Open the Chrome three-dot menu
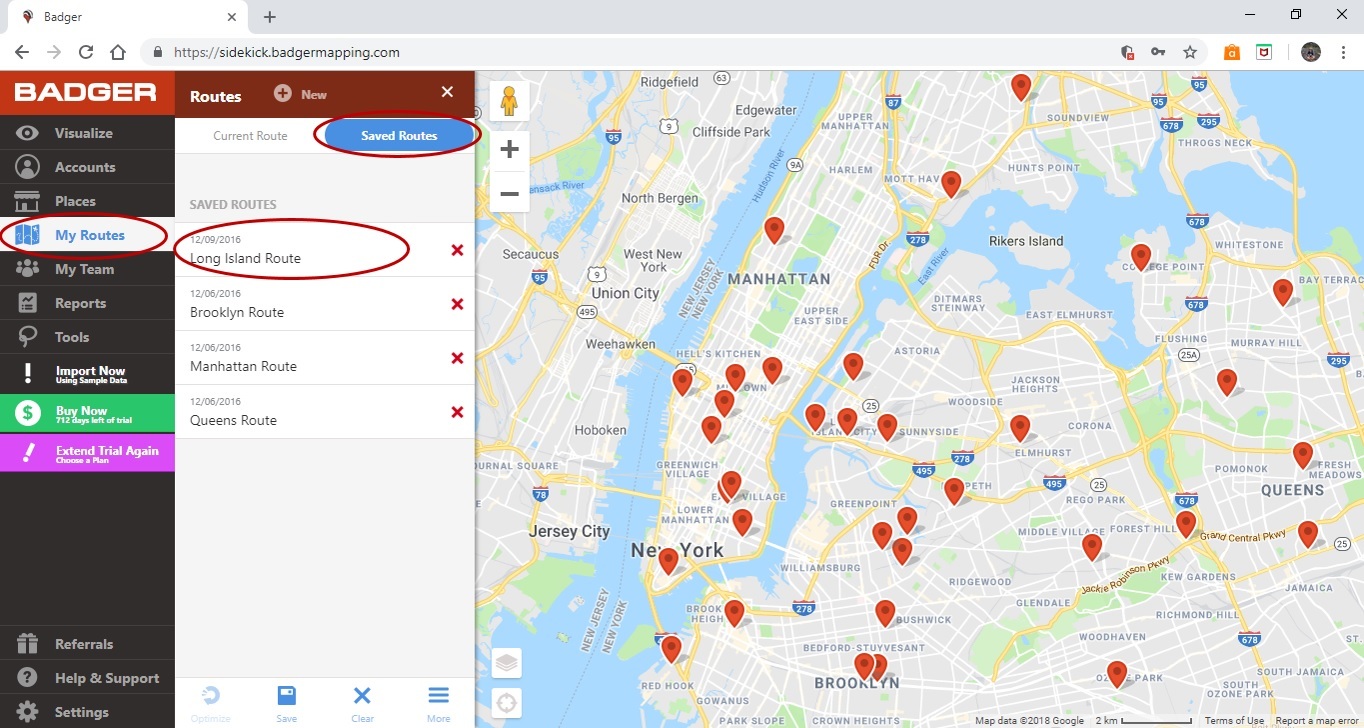 click(x=1342, y=52)
